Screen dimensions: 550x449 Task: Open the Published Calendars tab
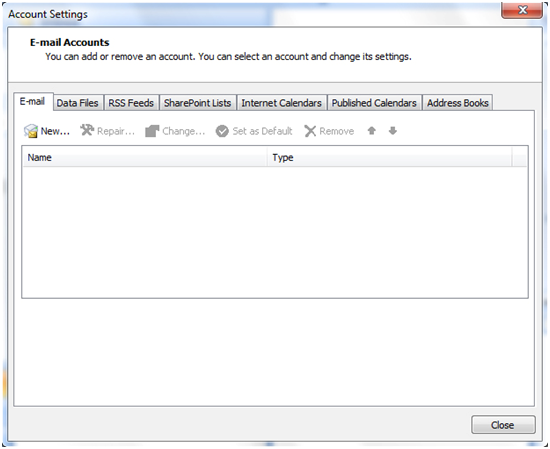374,103
